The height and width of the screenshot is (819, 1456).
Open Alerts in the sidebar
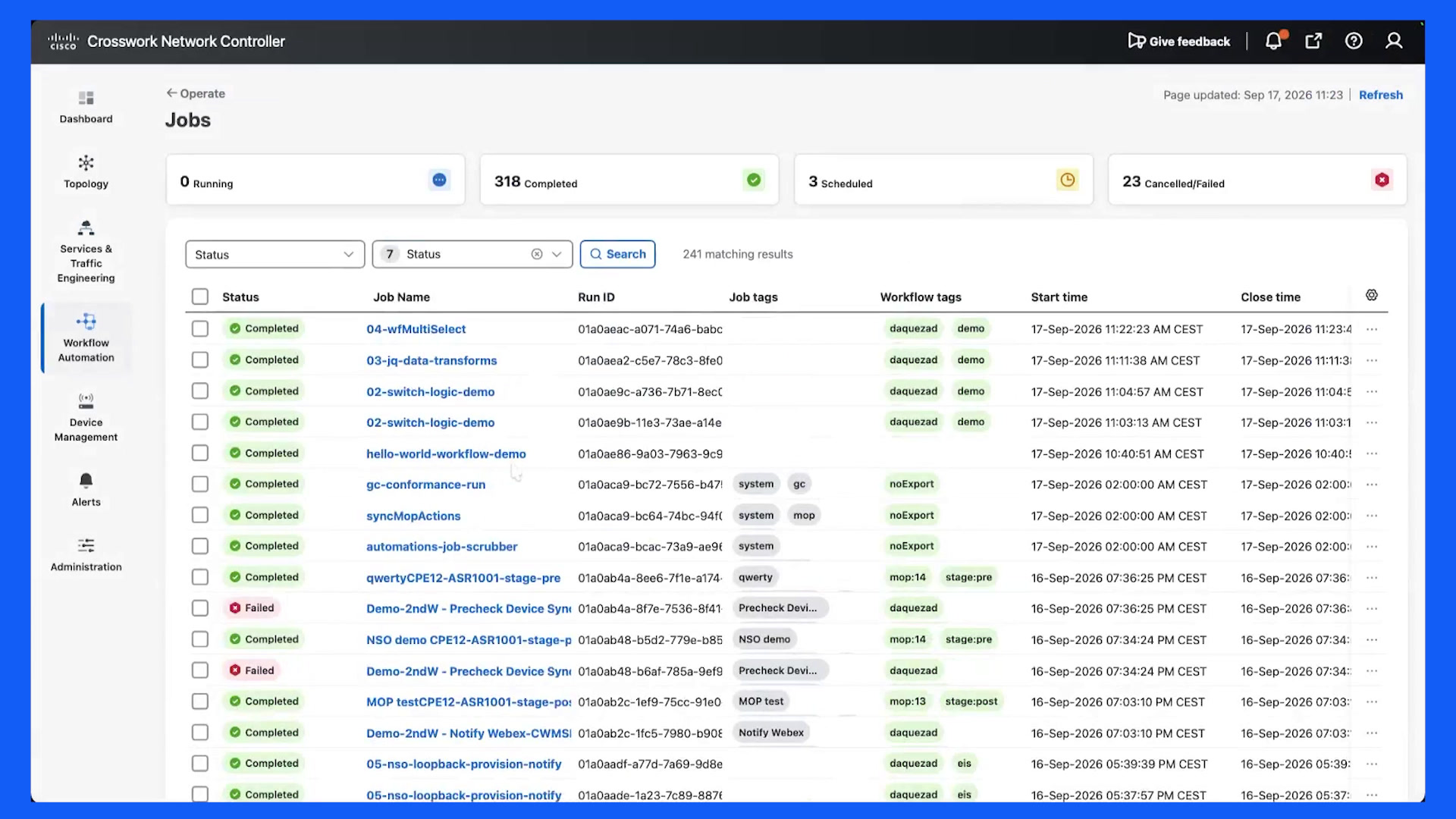[86, 490]
